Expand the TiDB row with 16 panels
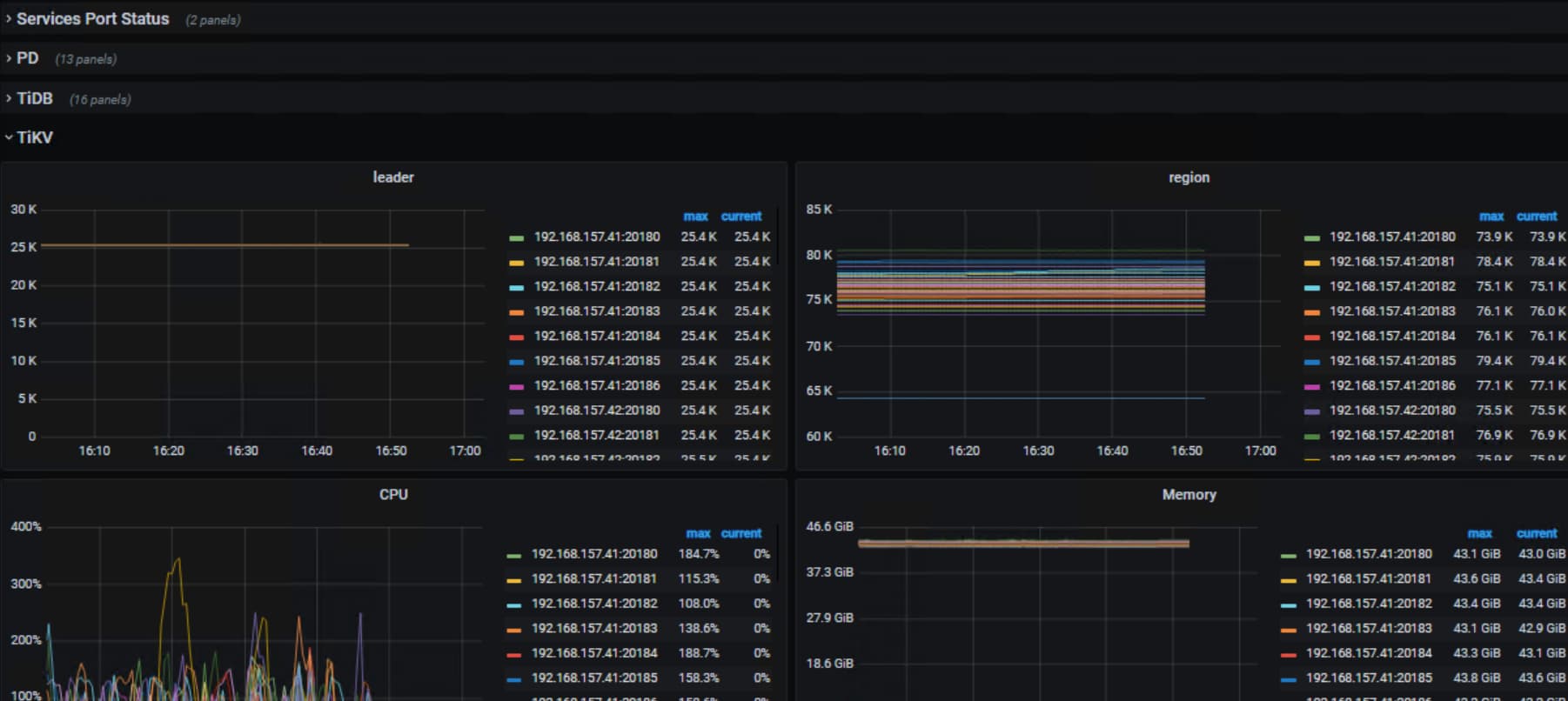Viewport: 1568px width, 701px height. tap(35, 98)
